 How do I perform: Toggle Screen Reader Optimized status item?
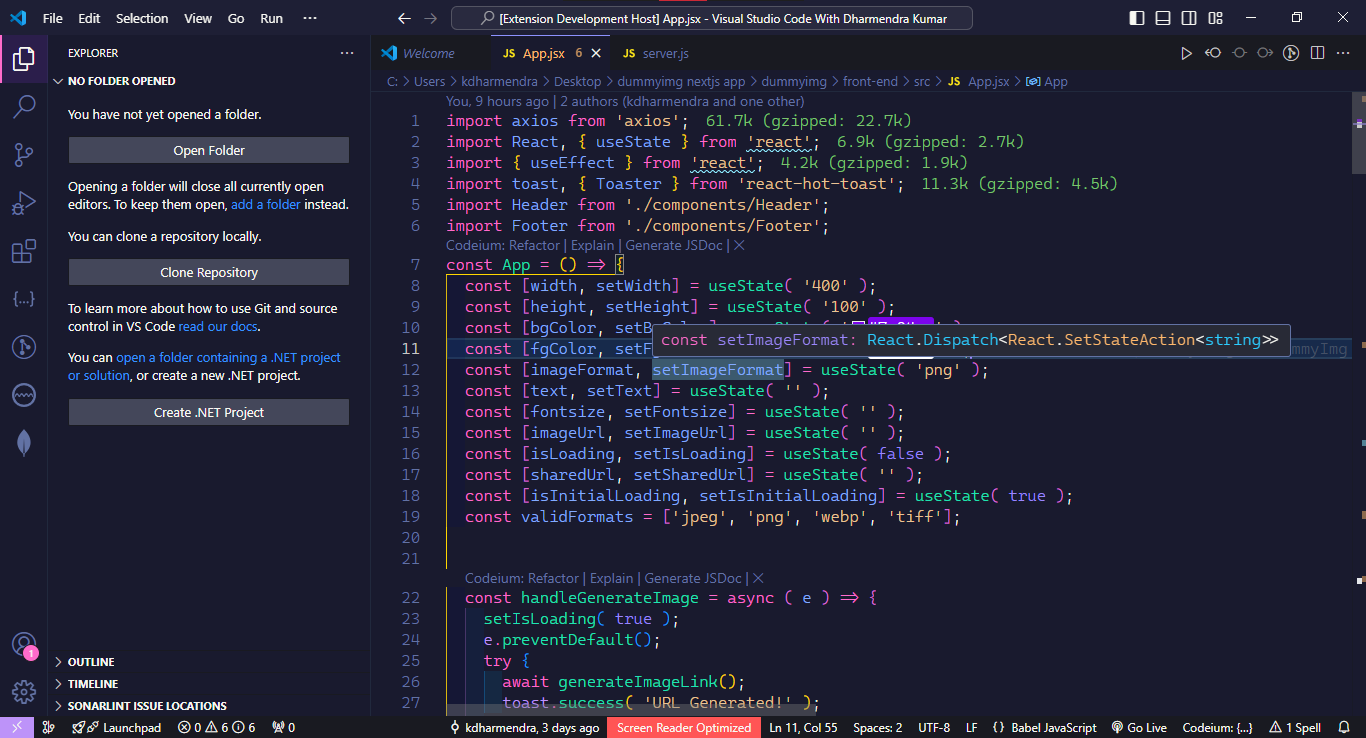tap(684, 728)
